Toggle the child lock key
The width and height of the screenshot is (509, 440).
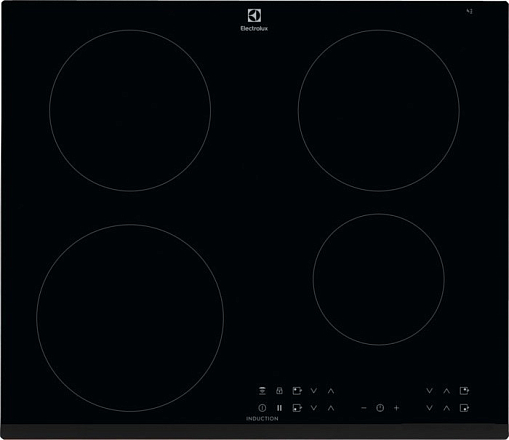tap(279, 391)
